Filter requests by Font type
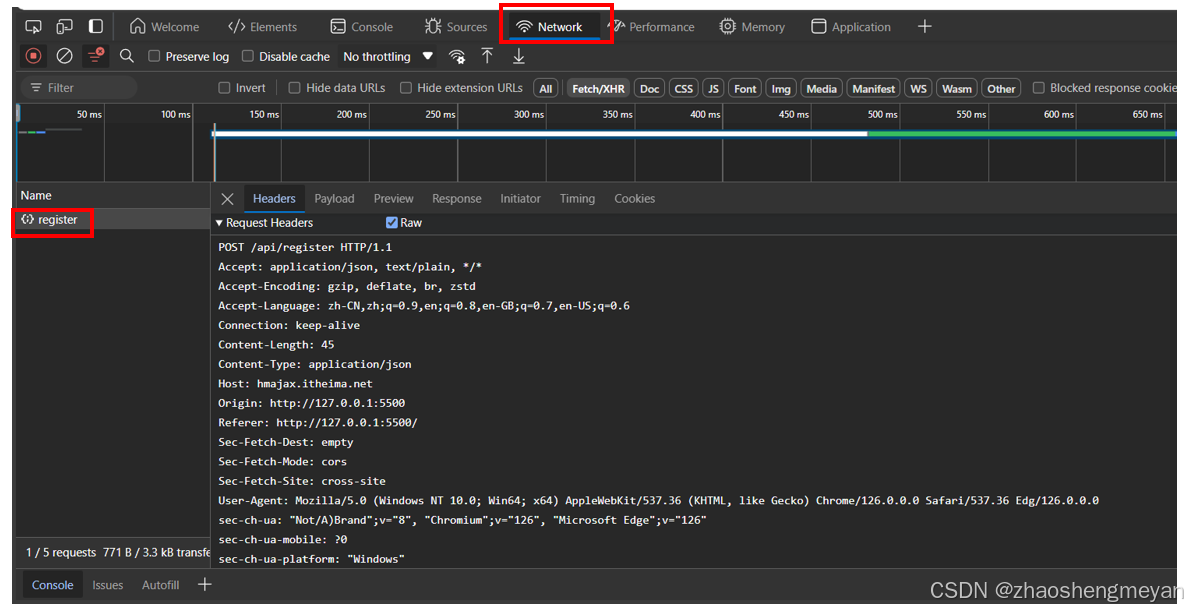 tap(745, 89)
